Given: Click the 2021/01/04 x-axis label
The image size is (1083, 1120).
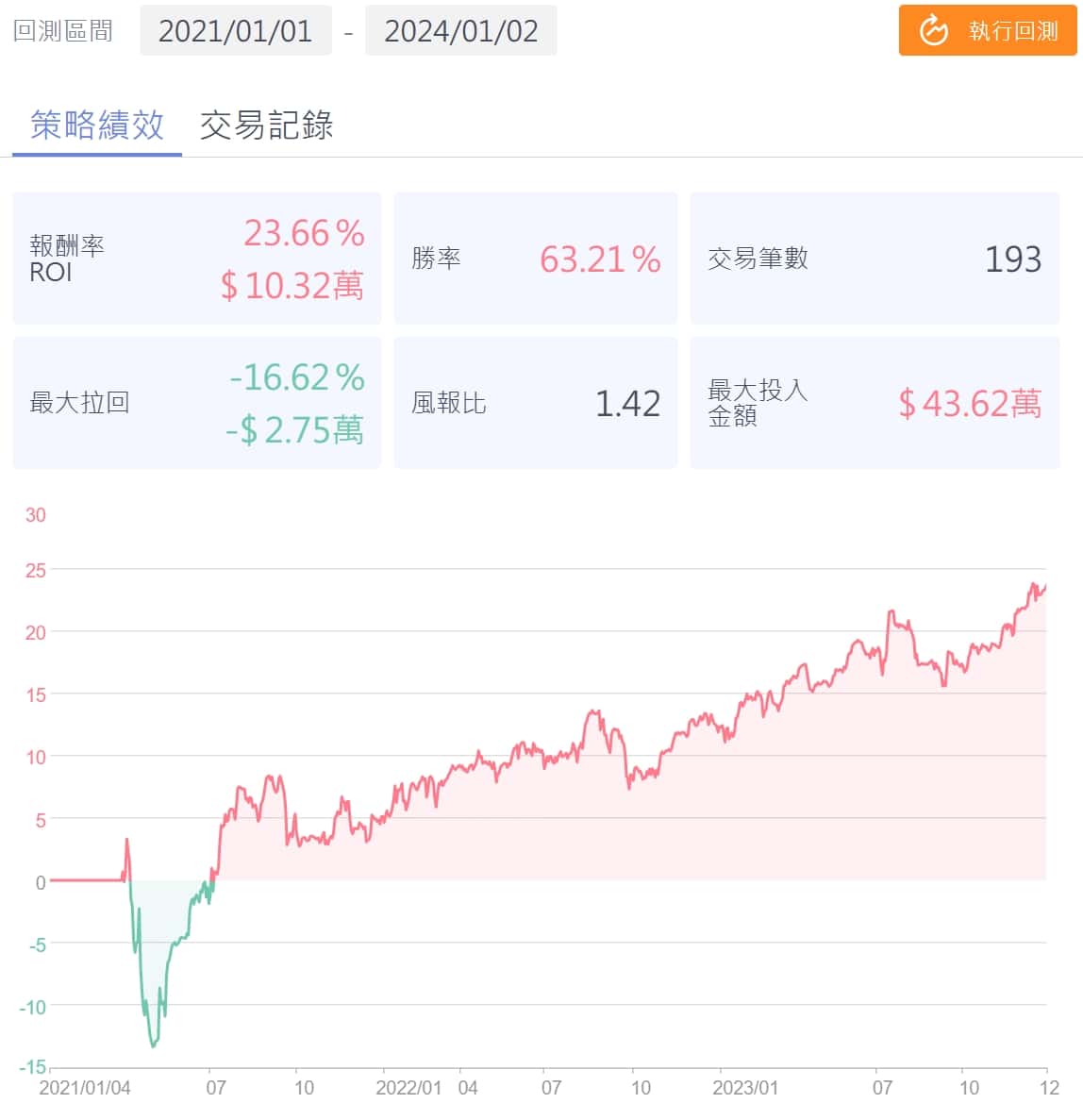Looking at the screenshot, I should point(85,1088).
